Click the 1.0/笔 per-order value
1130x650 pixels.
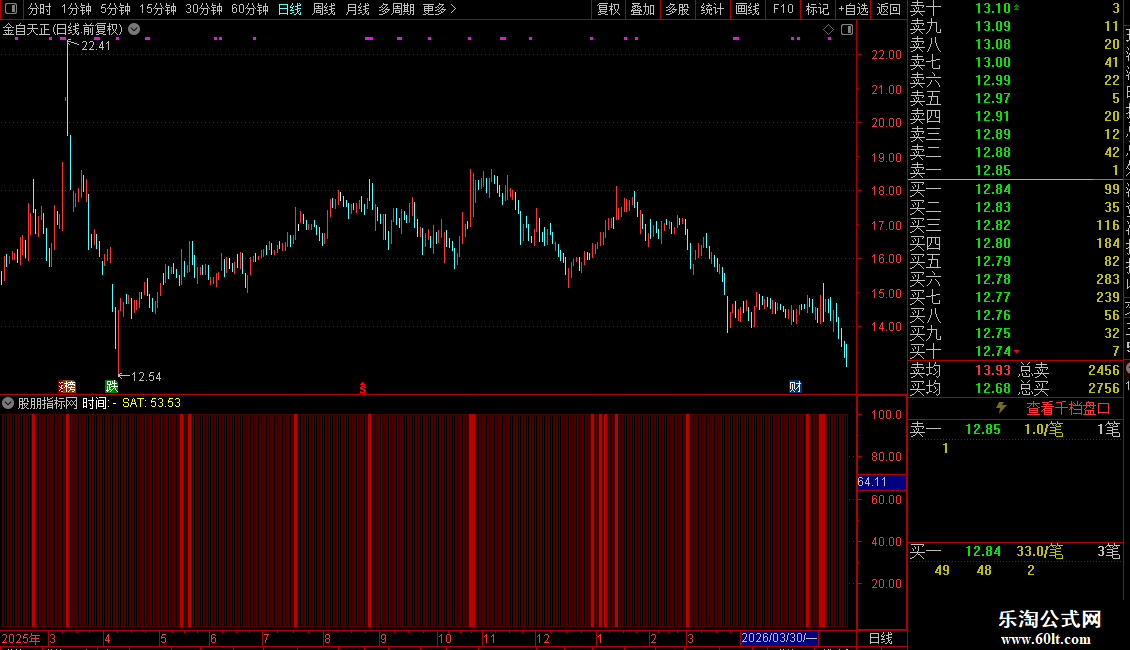(1043, 429)
